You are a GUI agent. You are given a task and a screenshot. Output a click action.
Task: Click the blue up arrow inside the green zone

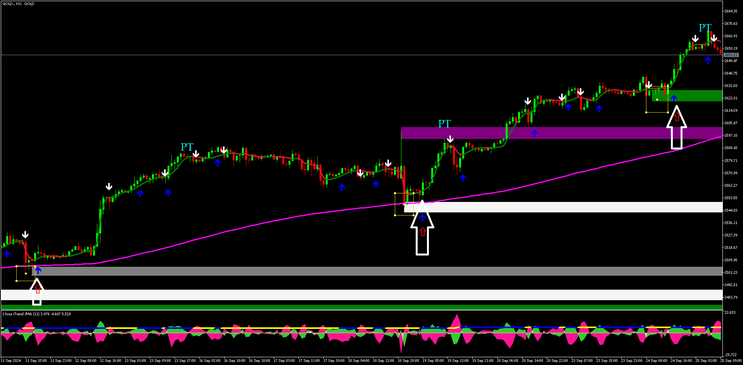pyautogui.click(x=673, y=98)
